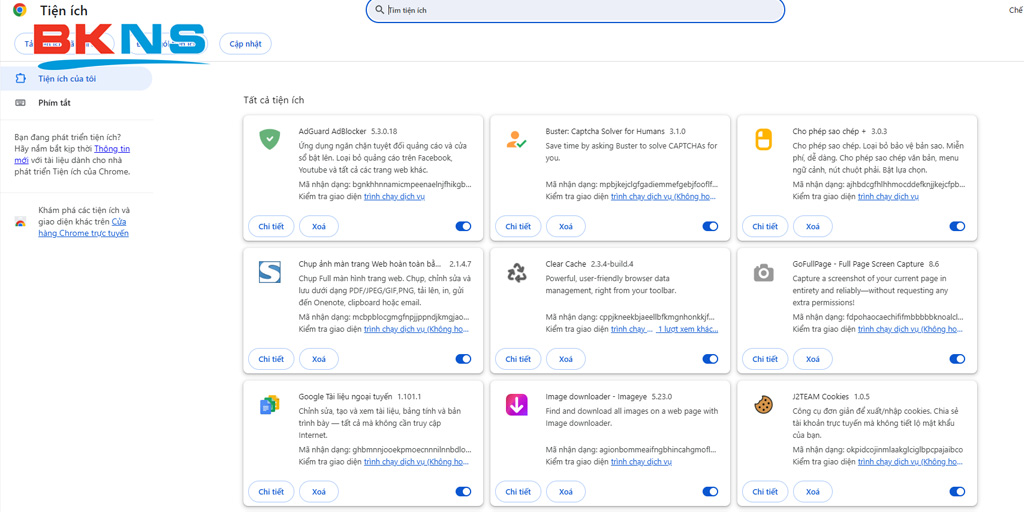Click the Image downloader Imageye icon
This screenshot has height=512, width=1024.
coord(516,405)
